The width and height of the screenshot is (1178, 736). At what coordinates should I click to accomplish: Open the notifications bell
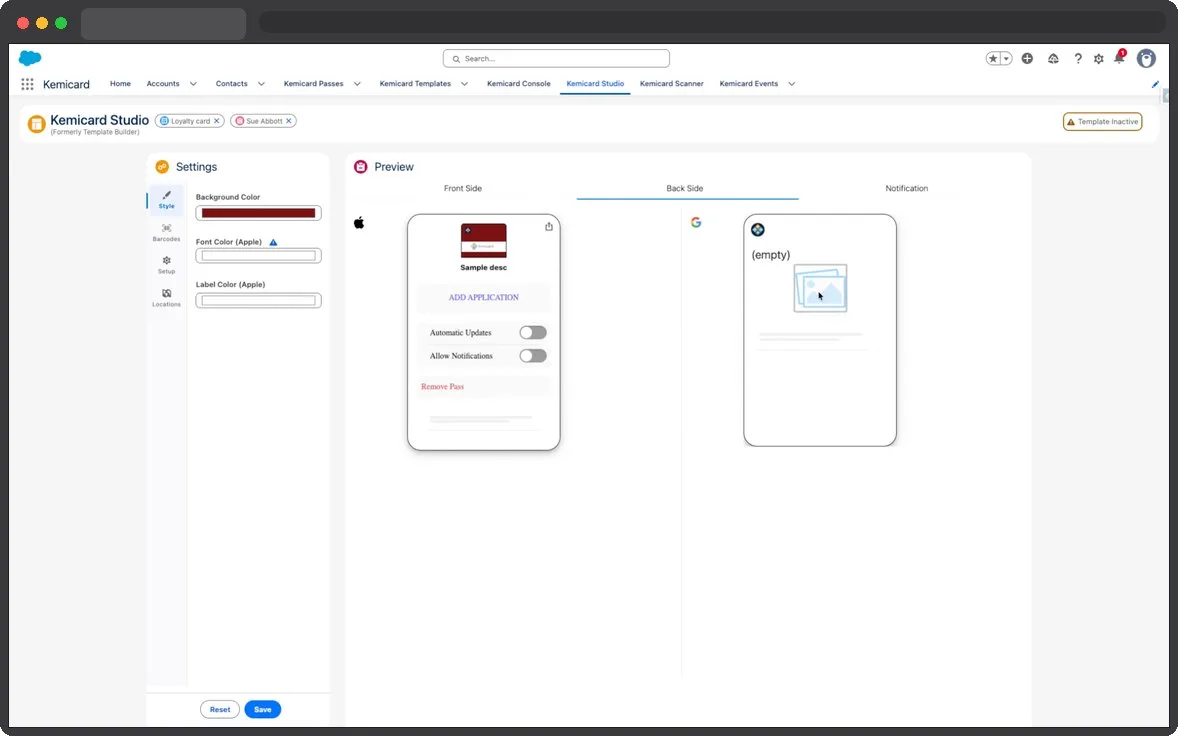click(x=1119, y=58)
